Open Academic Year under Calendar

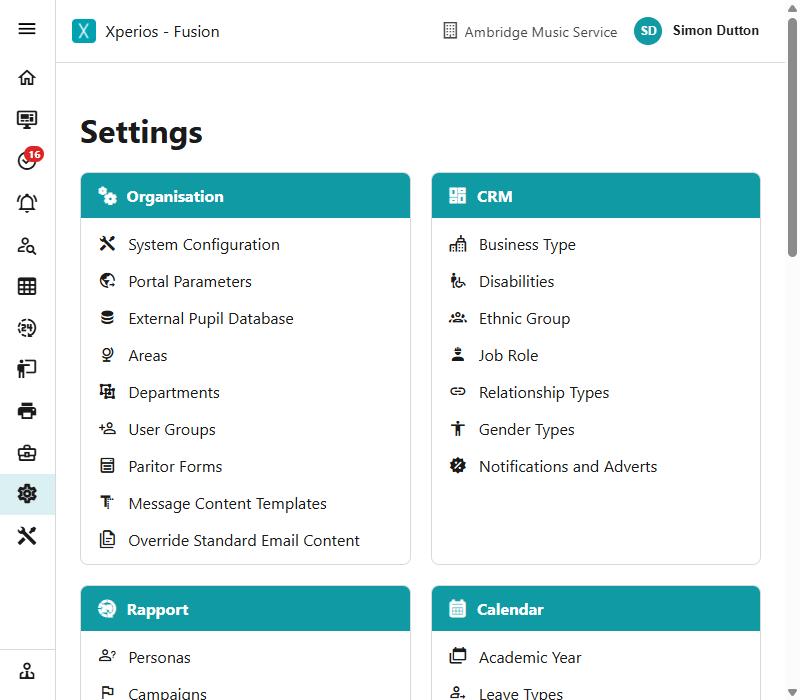(530, 658)
